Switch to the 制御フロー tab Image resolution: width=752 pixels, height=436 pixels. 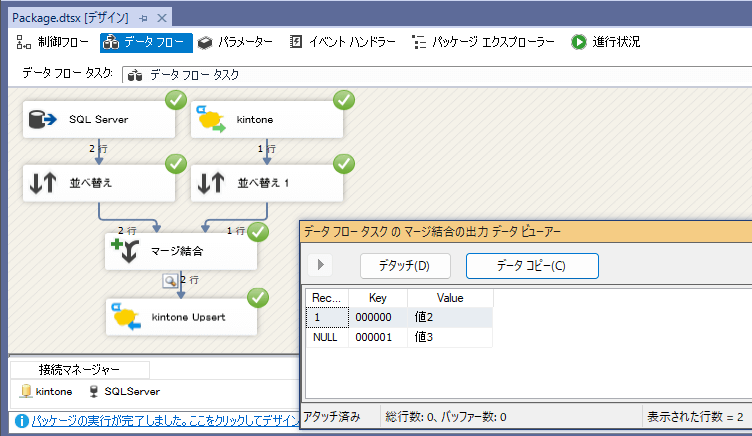pyautogui.click(x=52, y=42)
